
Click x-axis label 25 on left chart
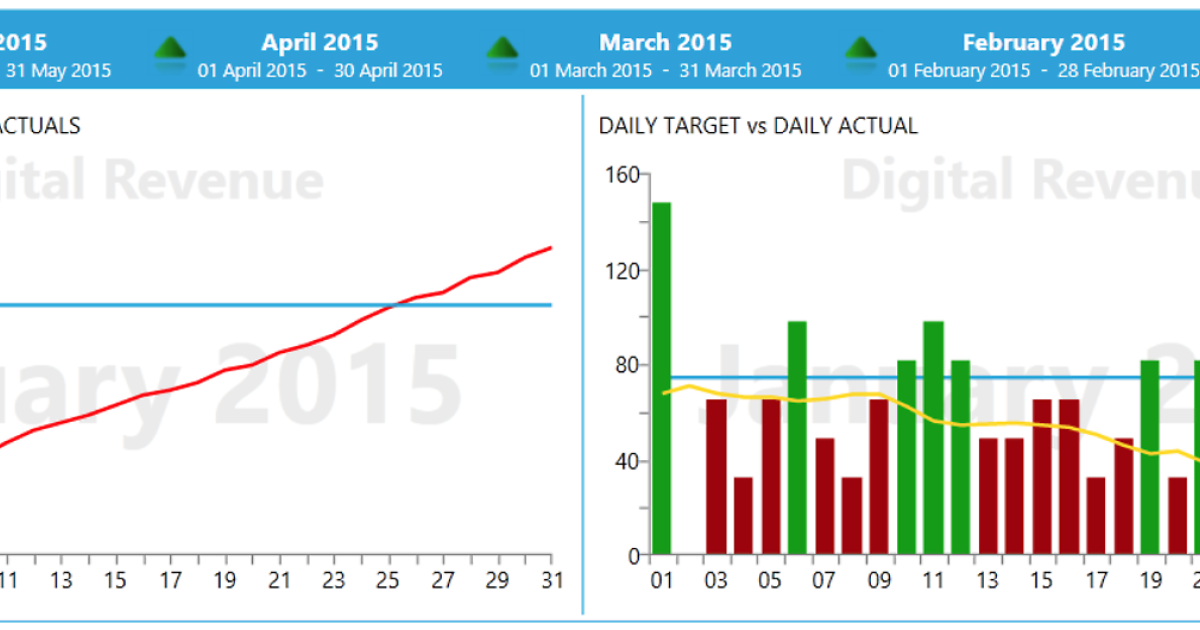pyautogui.click(x=387, y=580)
